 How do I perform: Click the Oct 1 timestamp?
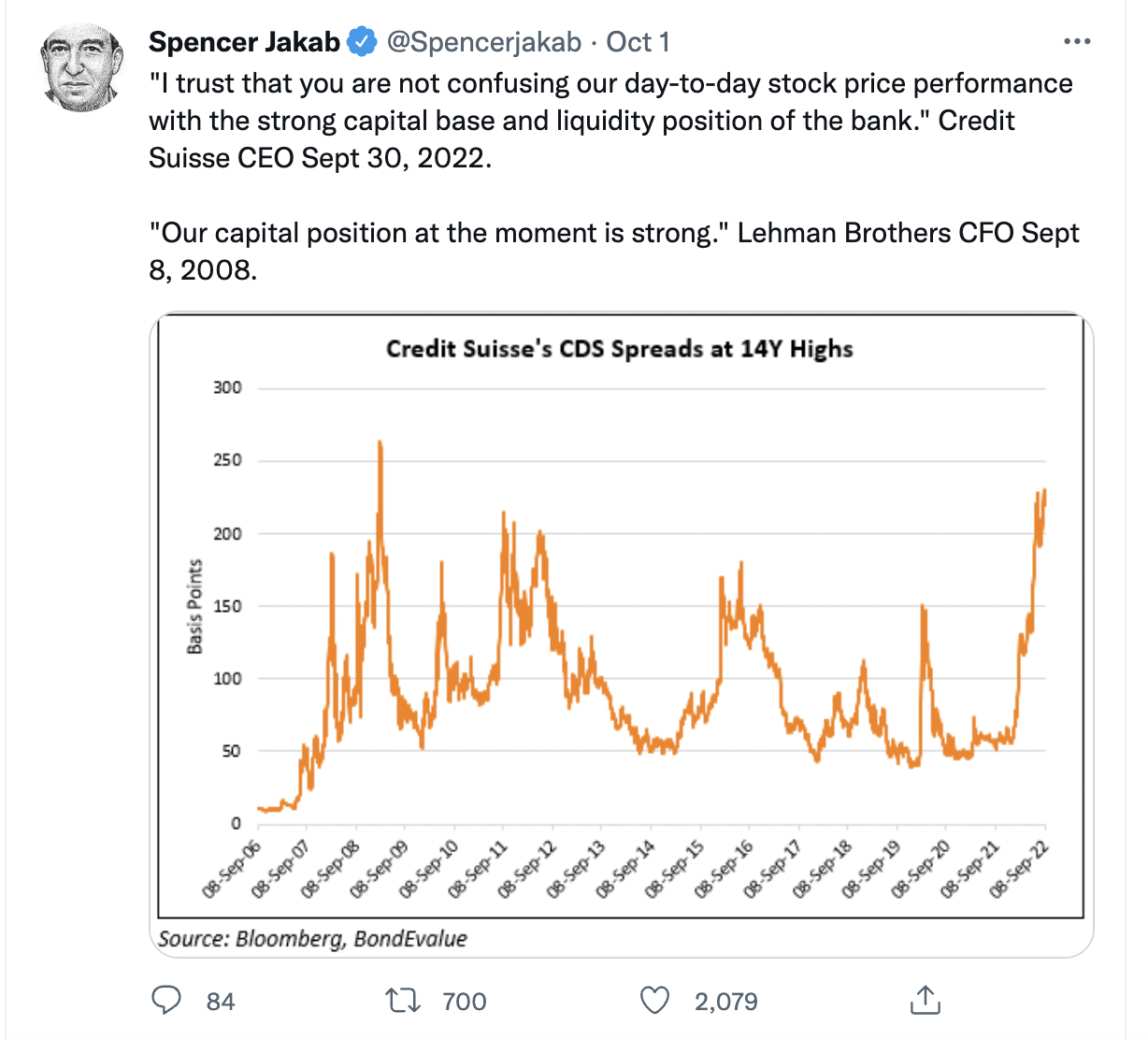click(x=638, y=42)
